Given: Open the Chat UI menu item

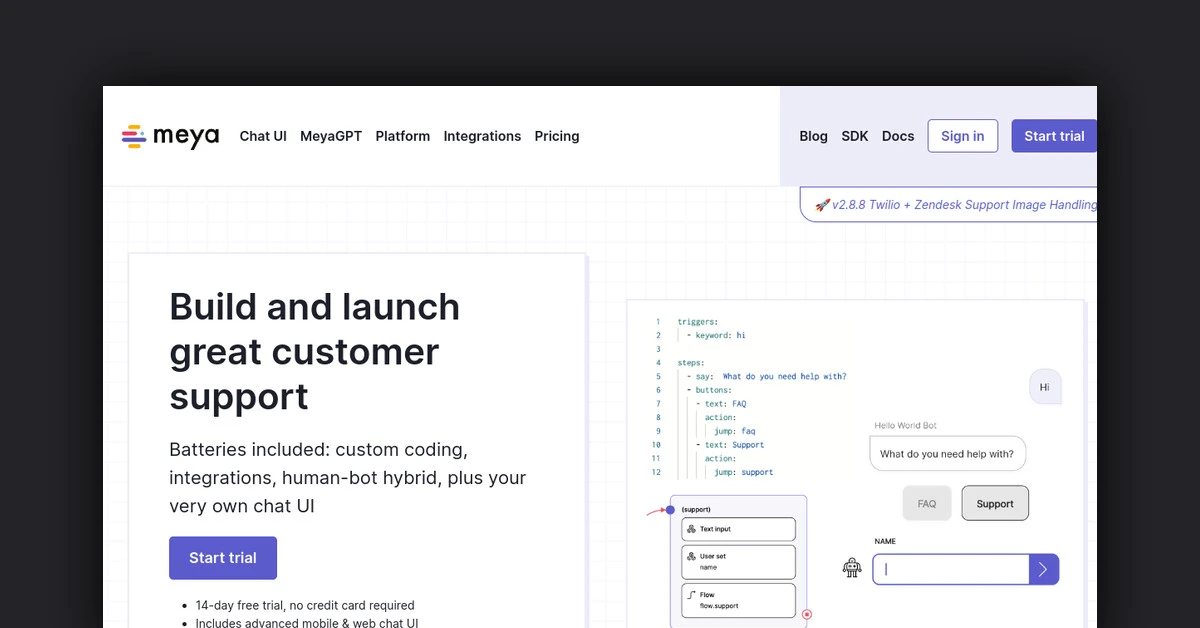Looking at the screenshot, I should point(263,136).
